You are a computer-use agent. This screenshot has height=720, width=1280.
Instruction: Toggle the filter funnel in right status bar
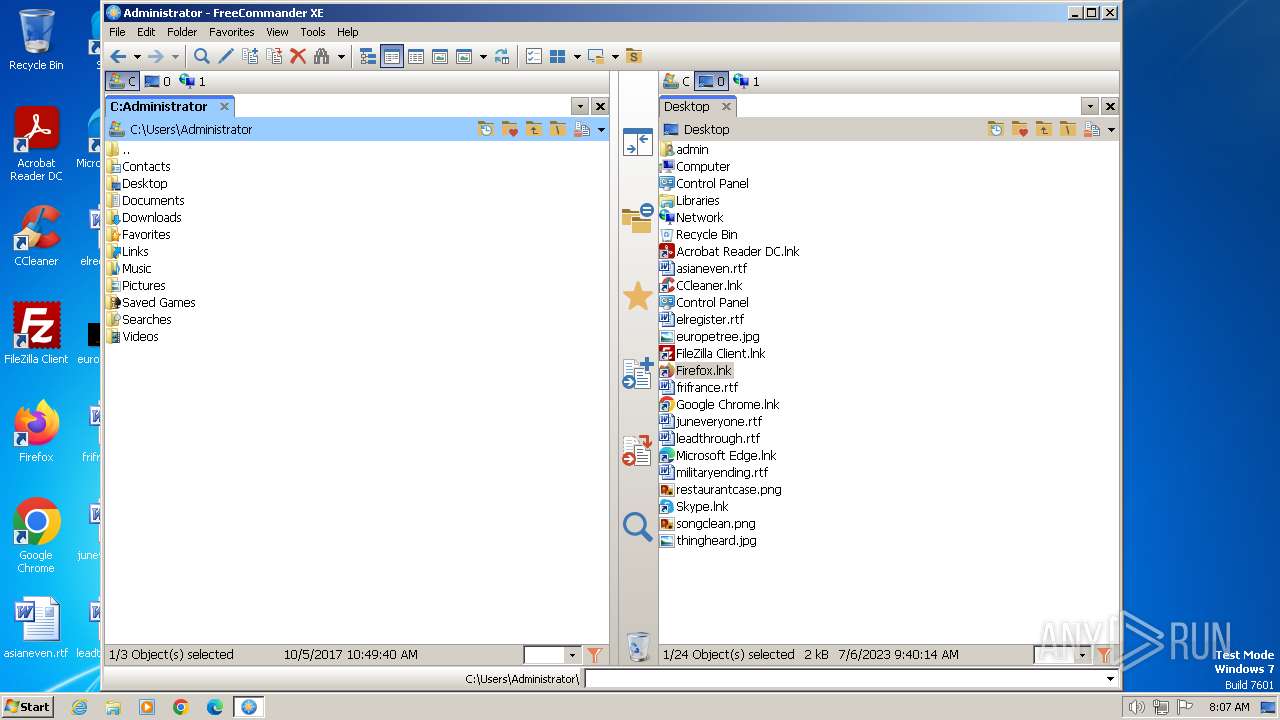click(1104, 655)
